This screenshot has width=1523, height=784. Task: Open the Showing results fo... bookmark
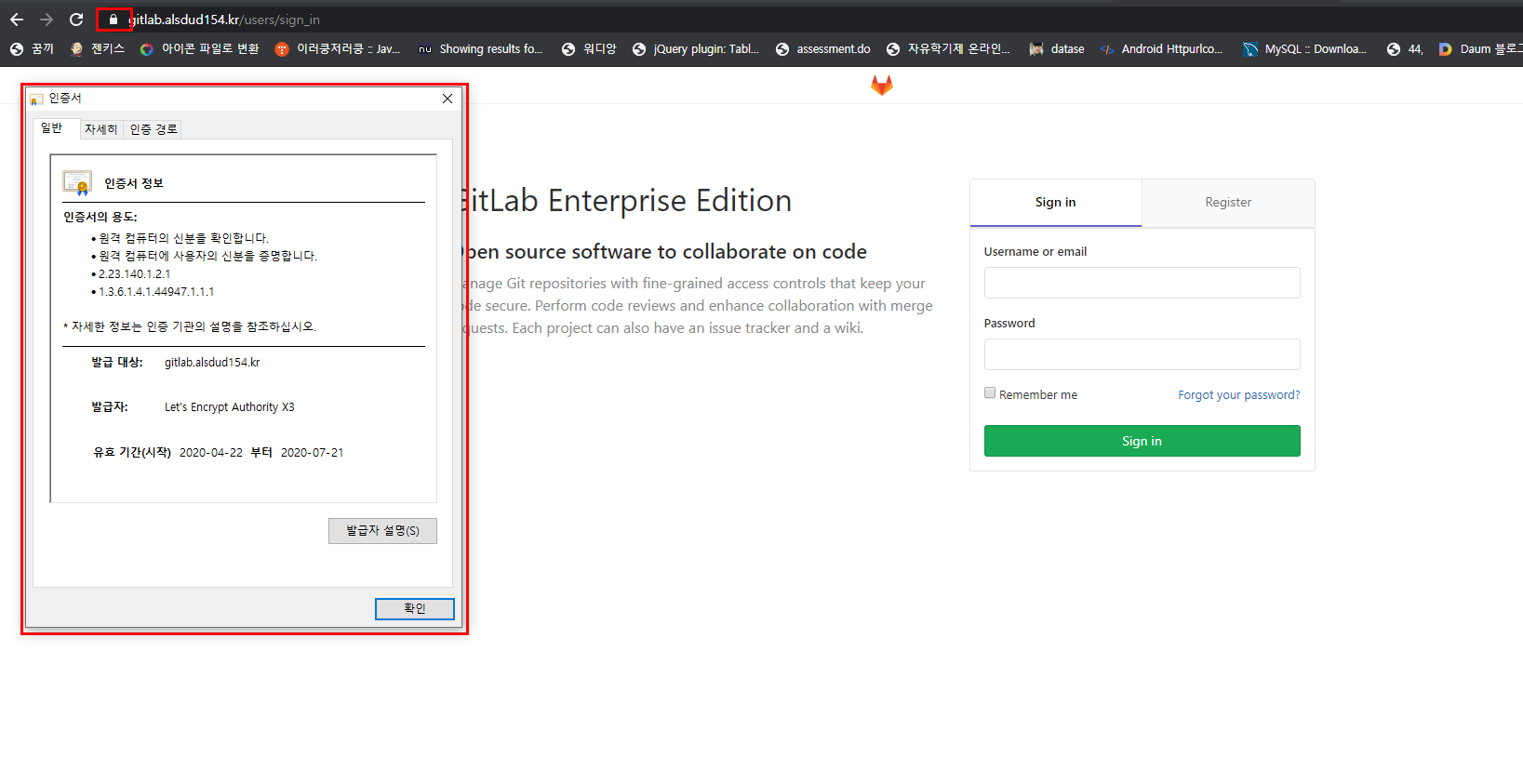pyautogui.click(x=480, y=49)
